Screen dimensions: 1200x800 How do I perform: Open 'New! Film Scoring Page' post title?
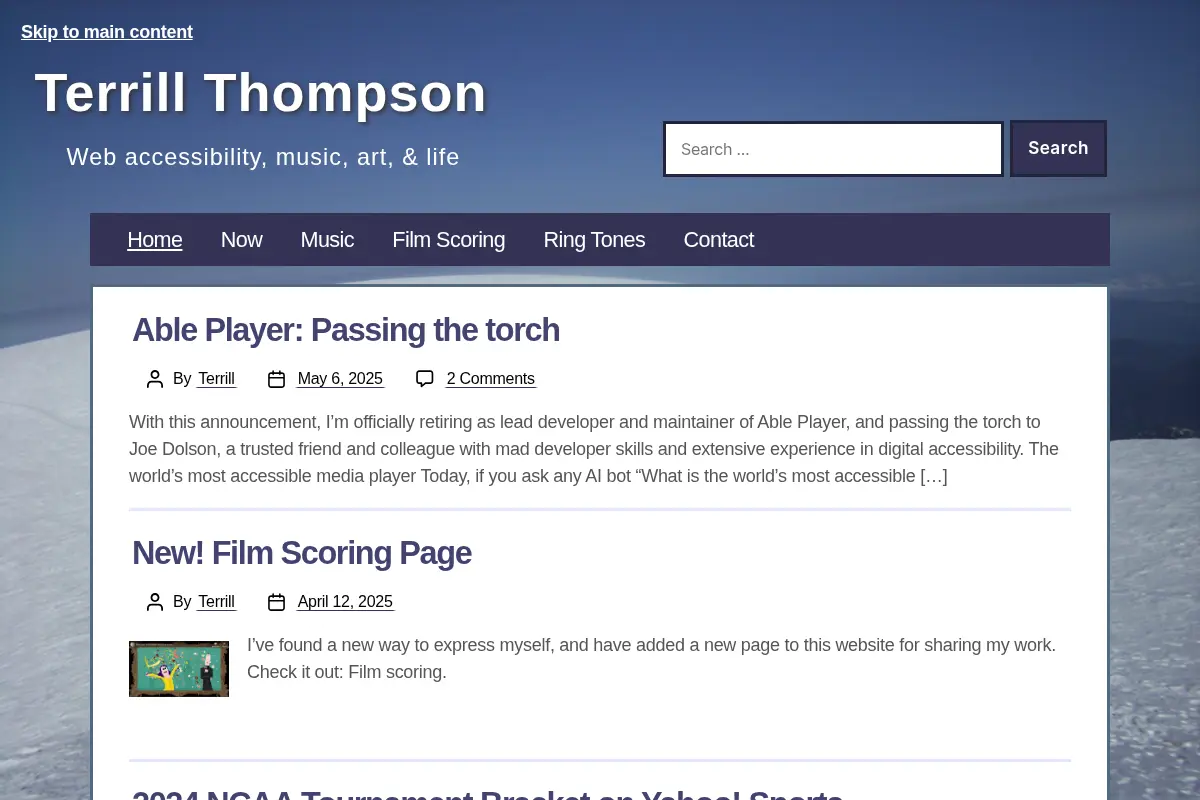coord(302,553)
